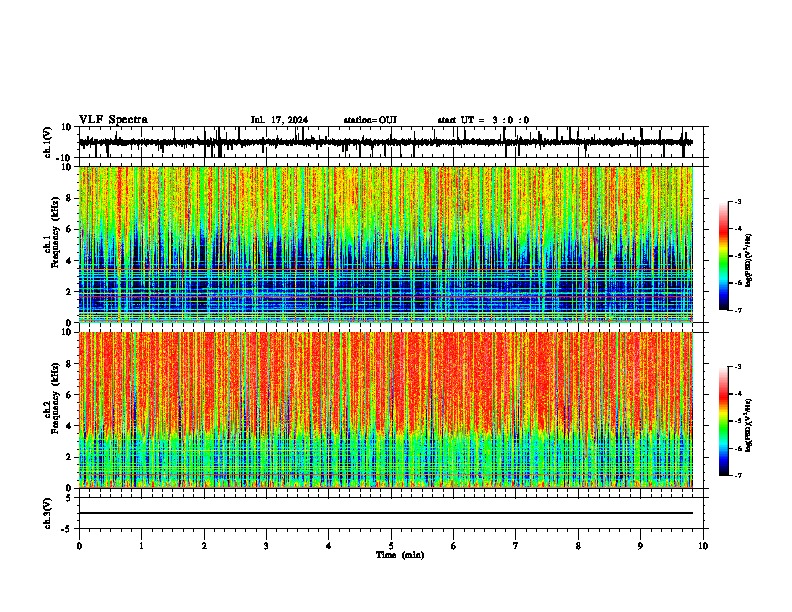
Task: Click time axis tick label "9"
Action: pos(640,546)
